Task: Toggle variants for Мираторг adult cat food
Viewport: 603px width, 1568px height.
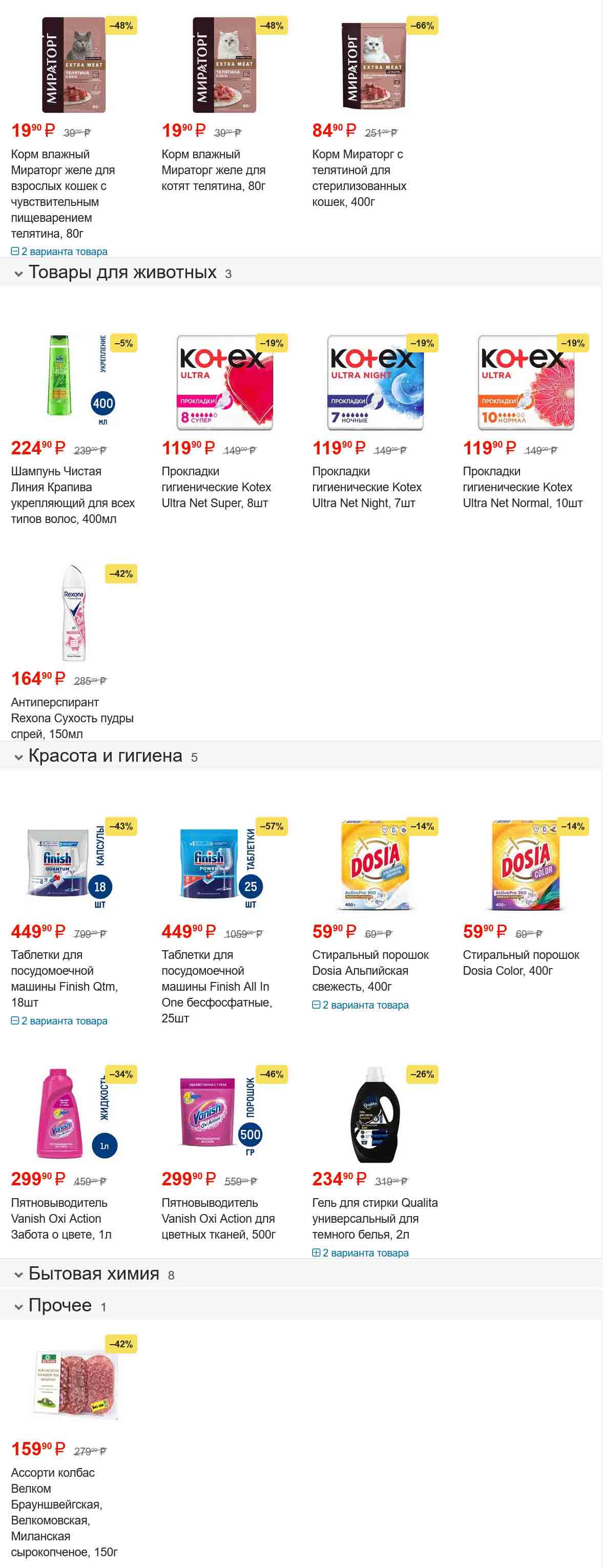Action: coord(59,252)
